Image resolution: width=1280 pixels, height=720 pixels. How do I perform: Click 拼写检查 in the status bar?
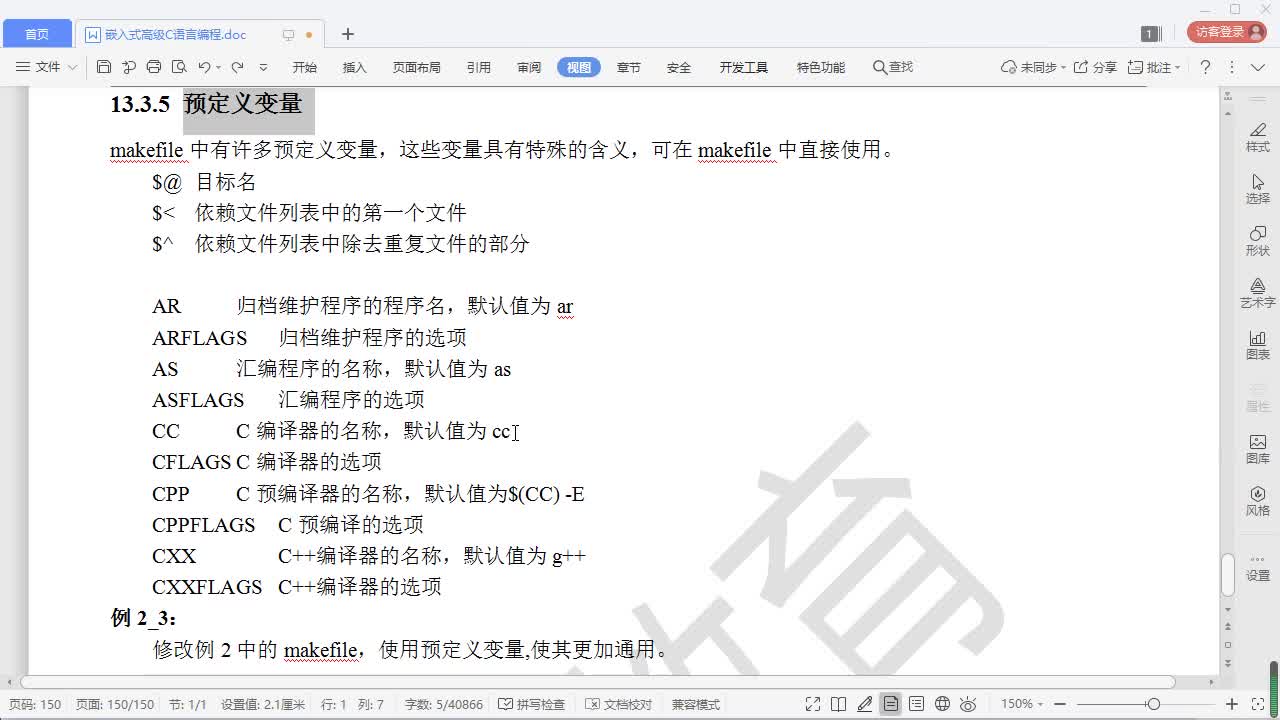532,704
